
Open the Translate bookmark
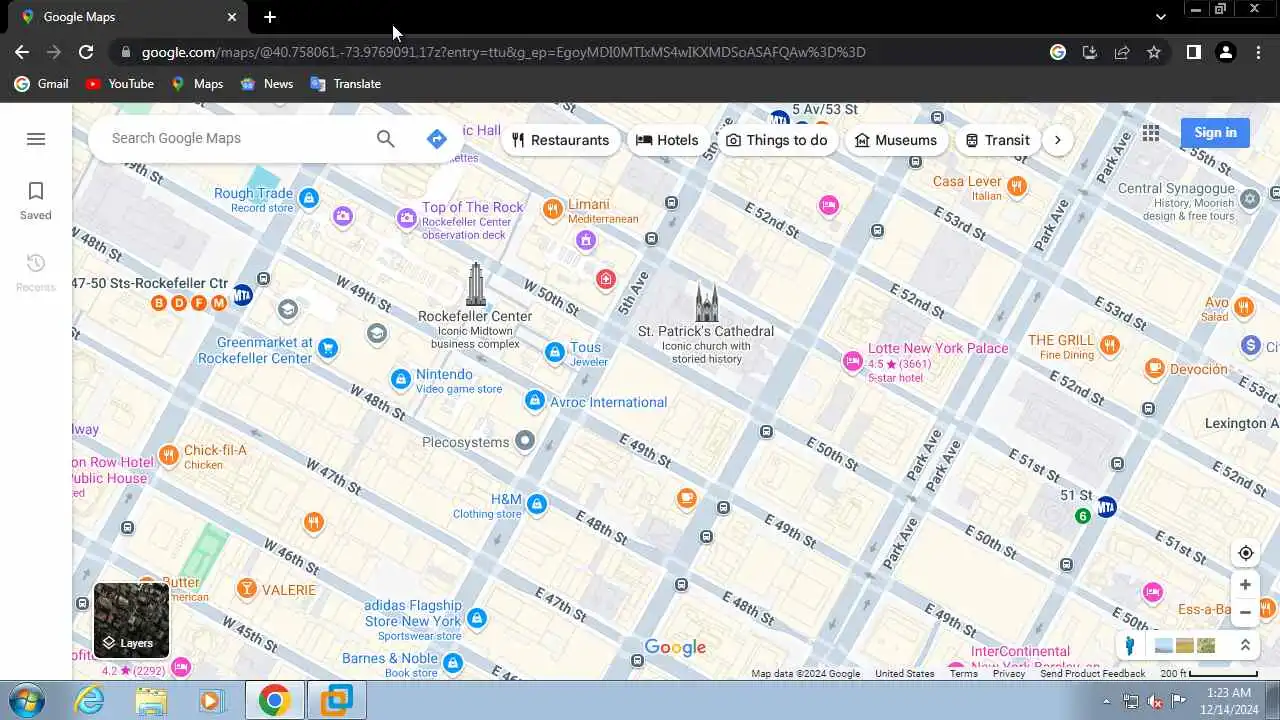[346, 84]
